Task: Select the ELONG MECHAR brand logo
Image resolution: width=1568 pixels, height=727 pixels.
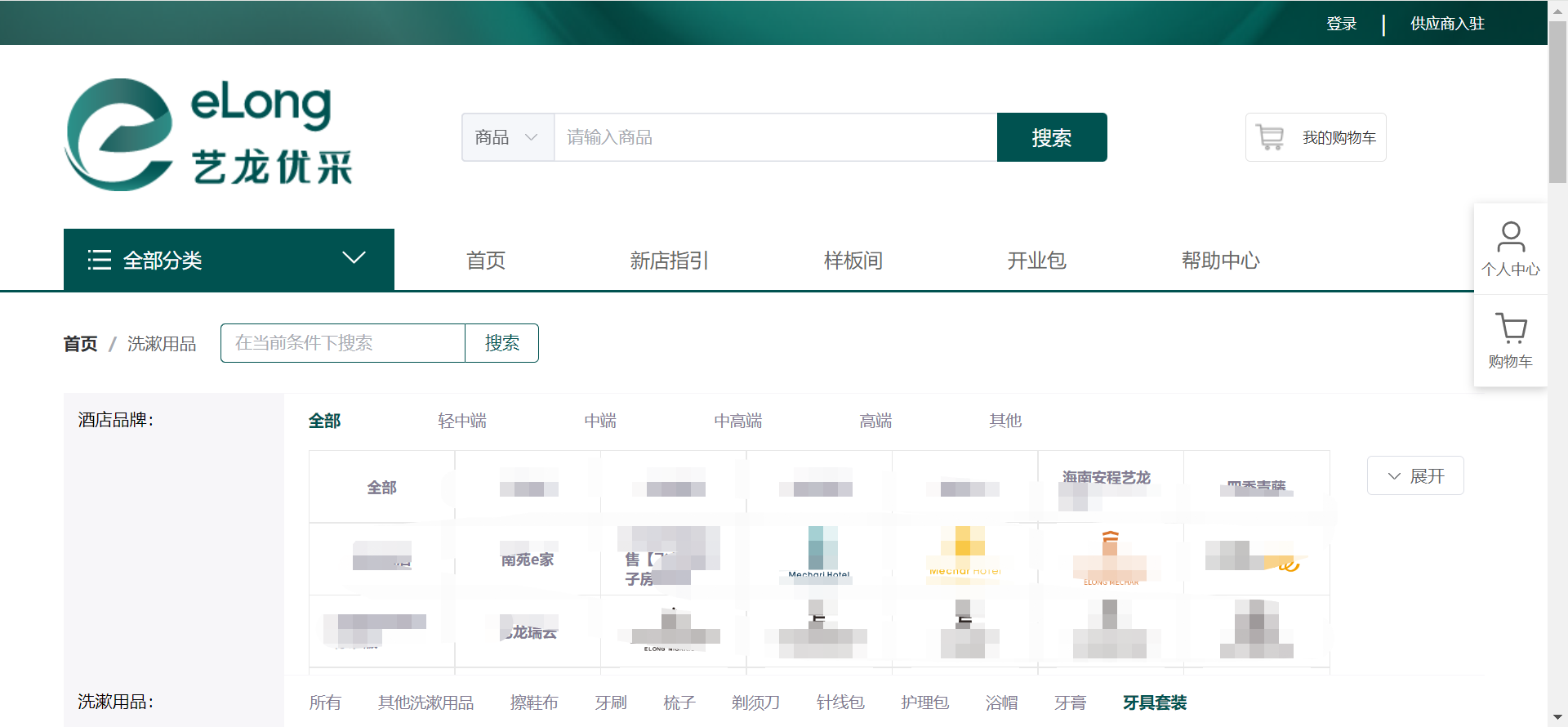Action: pyautogui.click(x=1111, y=560)
